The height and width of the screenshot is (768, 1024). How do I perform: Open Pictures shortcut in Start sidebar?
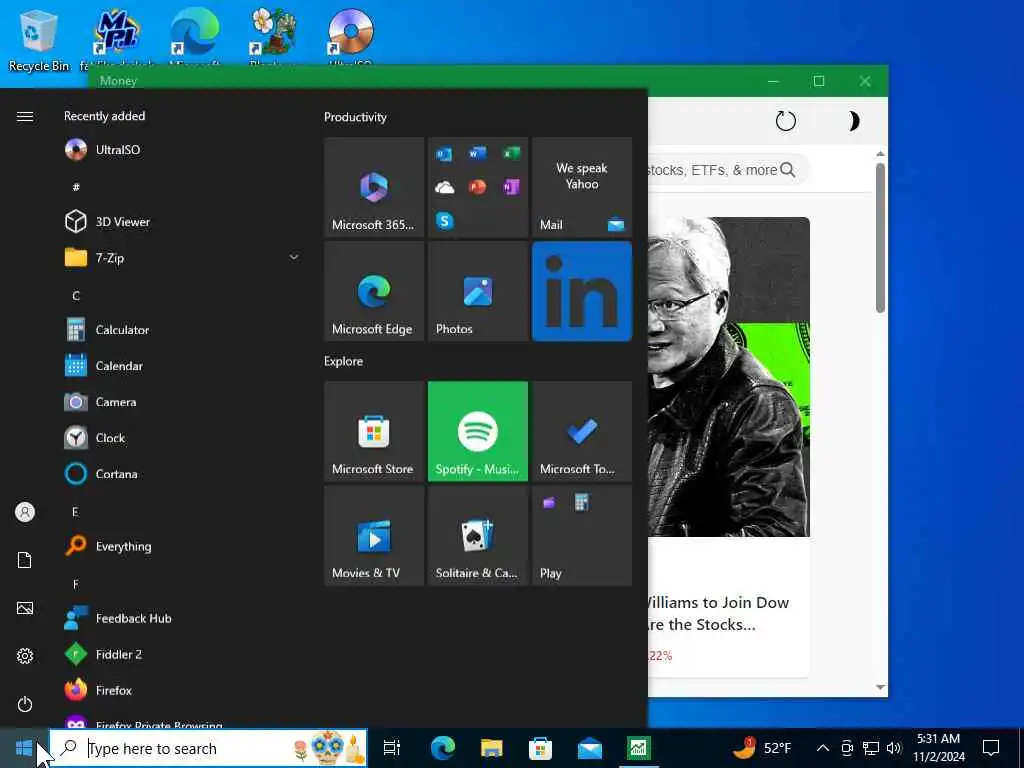(x=25, y=608)
